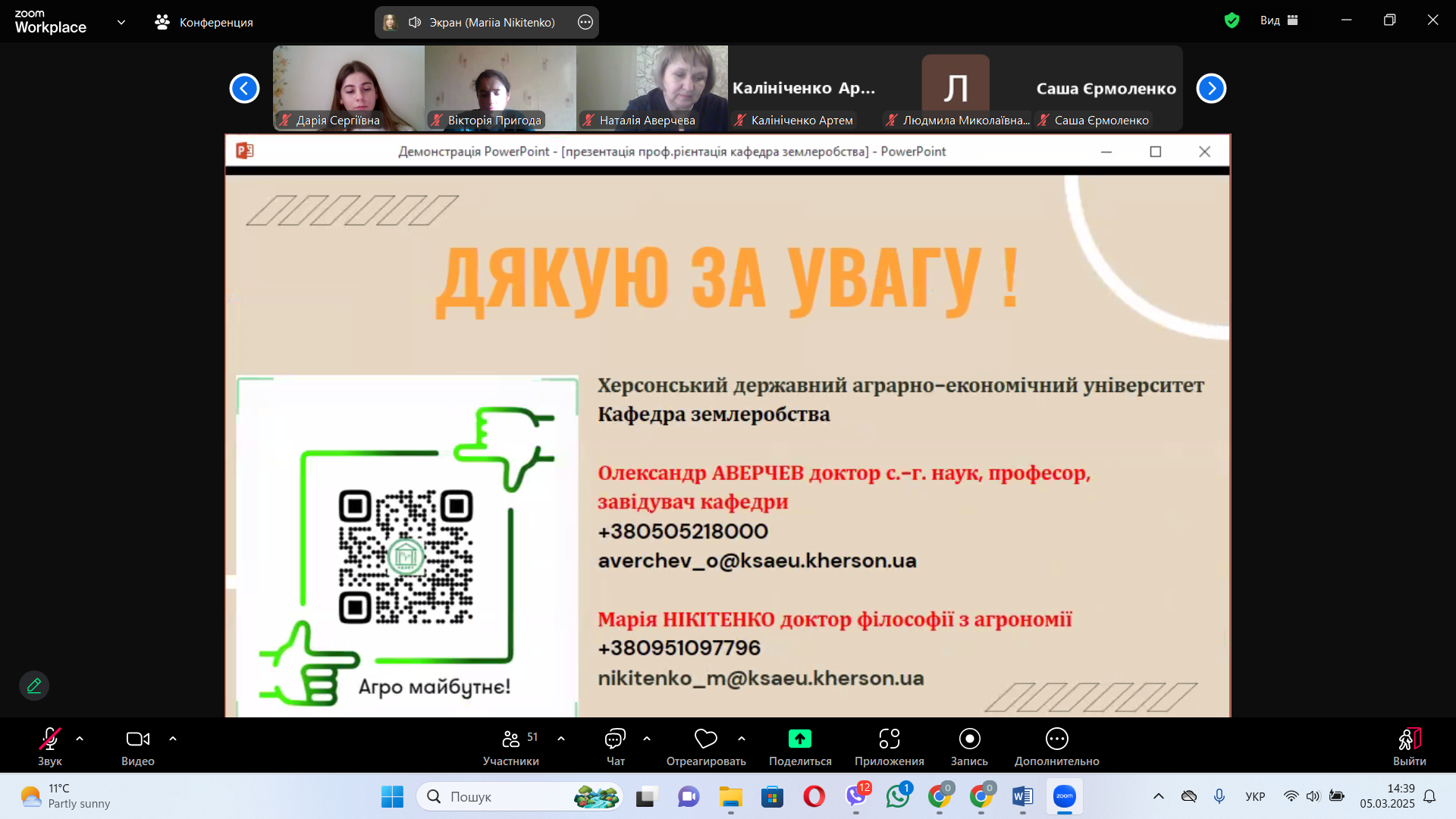Expand audio options arrow next to Звук

(x=80, y=739)
